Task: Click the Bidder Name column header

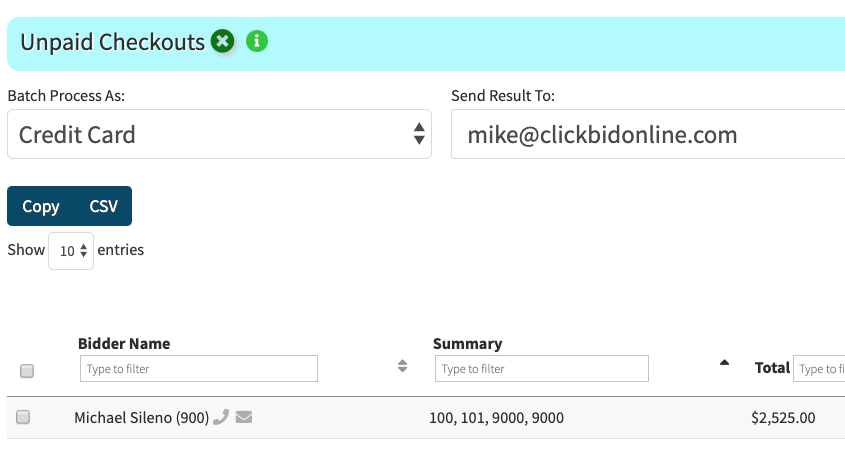Action: pos(124,344)
